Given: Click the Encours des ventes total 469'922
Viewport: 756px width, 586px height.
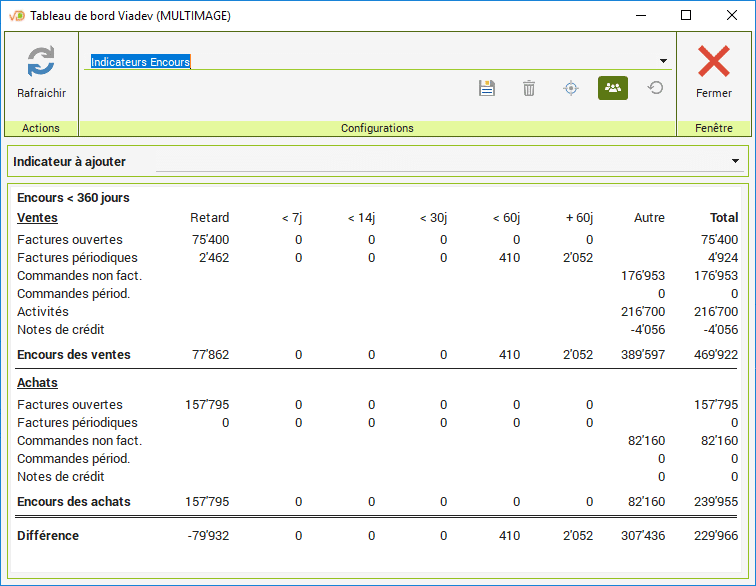Looking at the screenshot, I should (x=715, y=355).
